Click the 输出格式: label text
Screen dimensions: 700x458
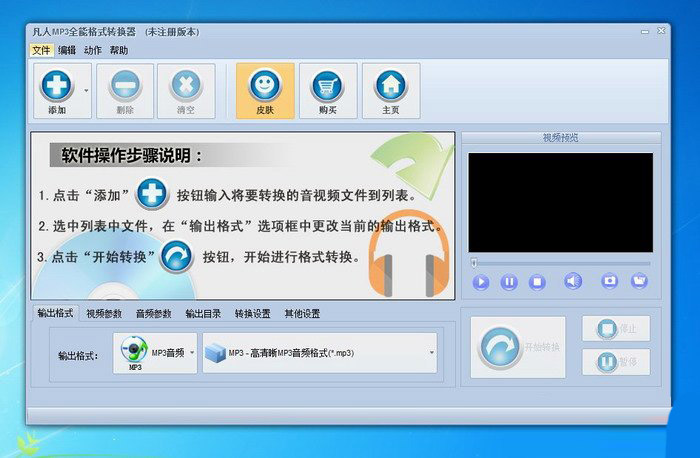[78, 356]
